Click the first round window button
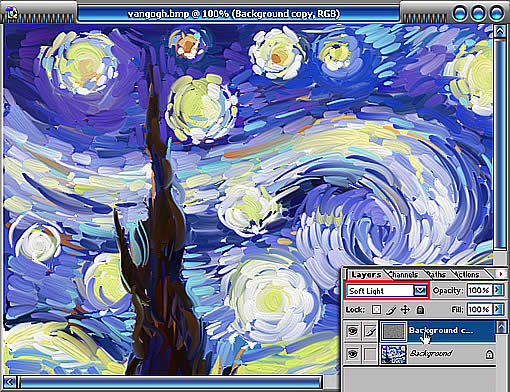 (x=460, y=13)
